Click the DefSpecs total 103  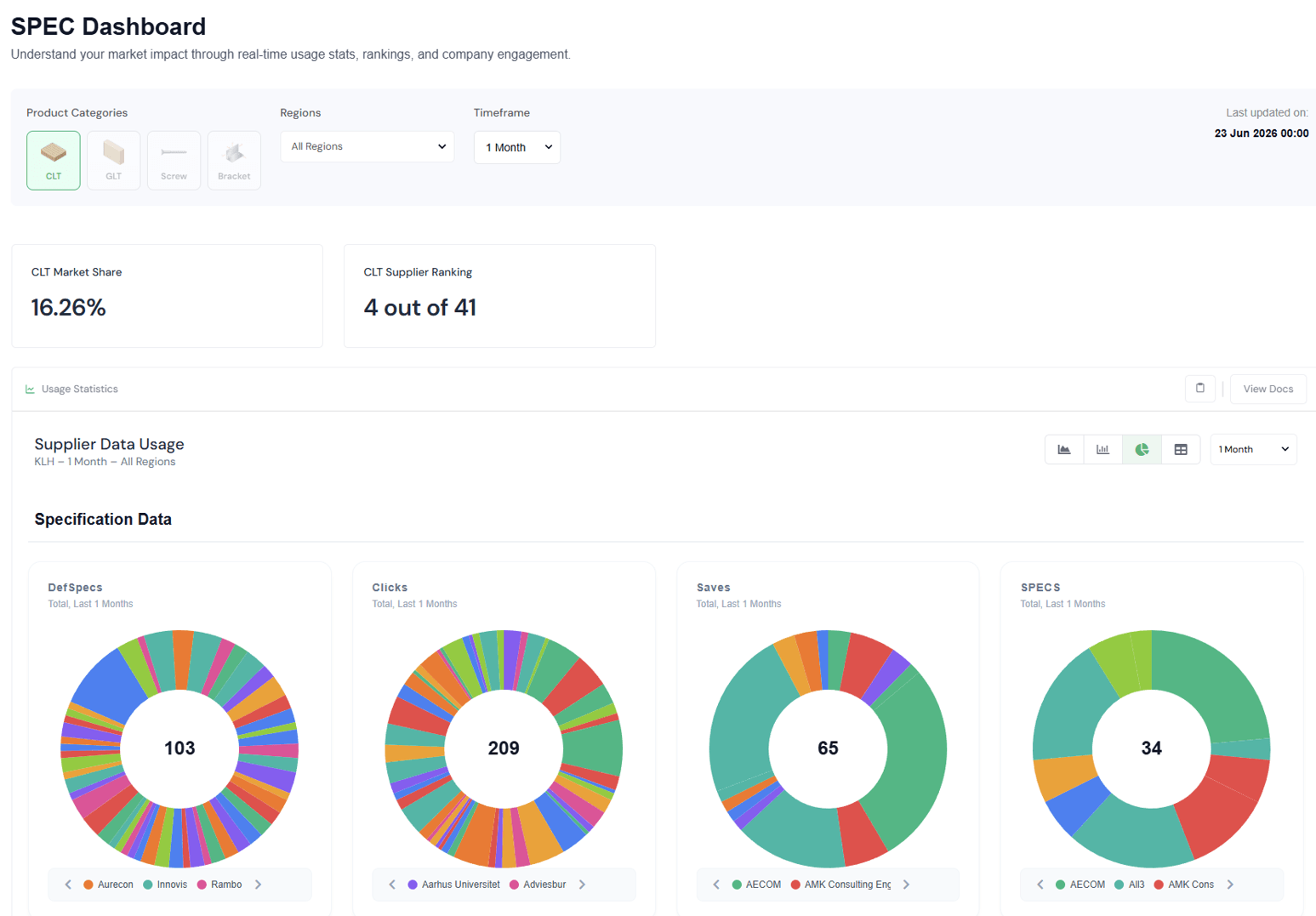179,748
